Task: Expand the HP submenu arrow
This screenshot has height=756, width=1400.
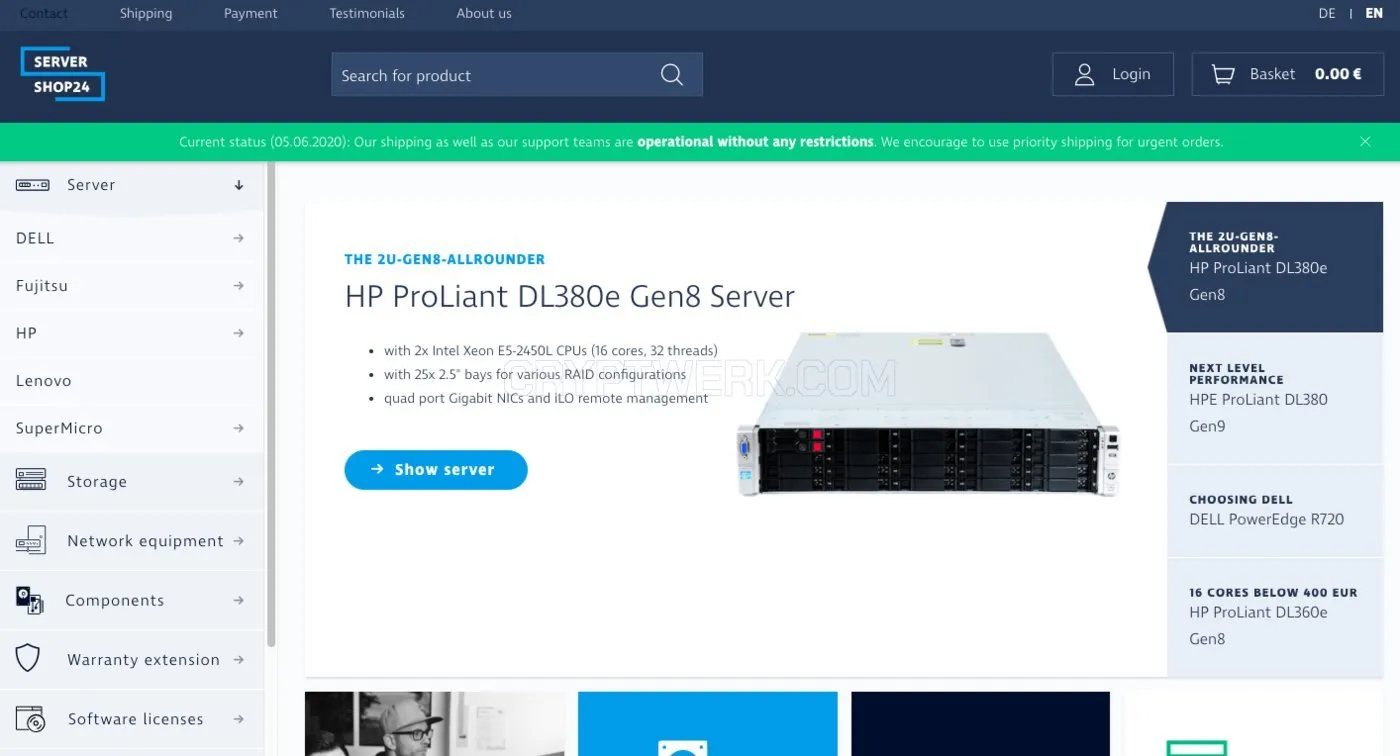Action: click(x=238, y=333)
